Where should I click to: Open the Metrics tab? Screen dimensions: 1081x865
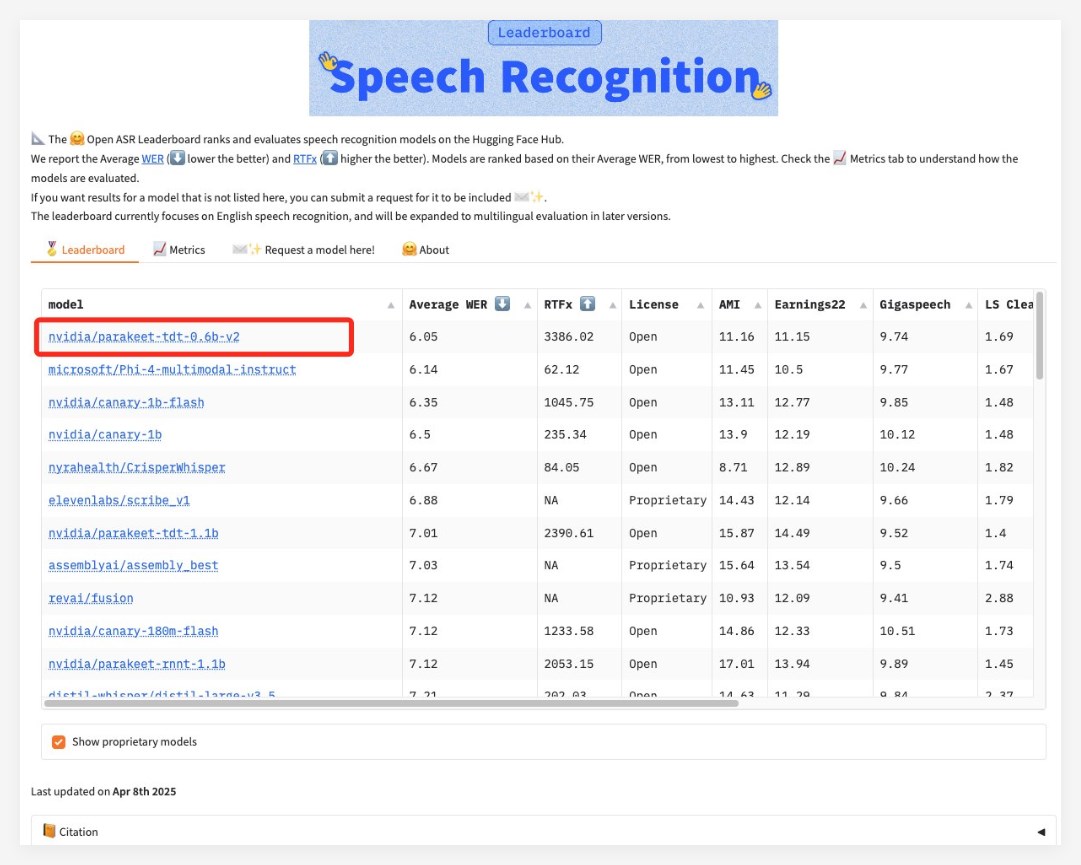tap(179, 250)
